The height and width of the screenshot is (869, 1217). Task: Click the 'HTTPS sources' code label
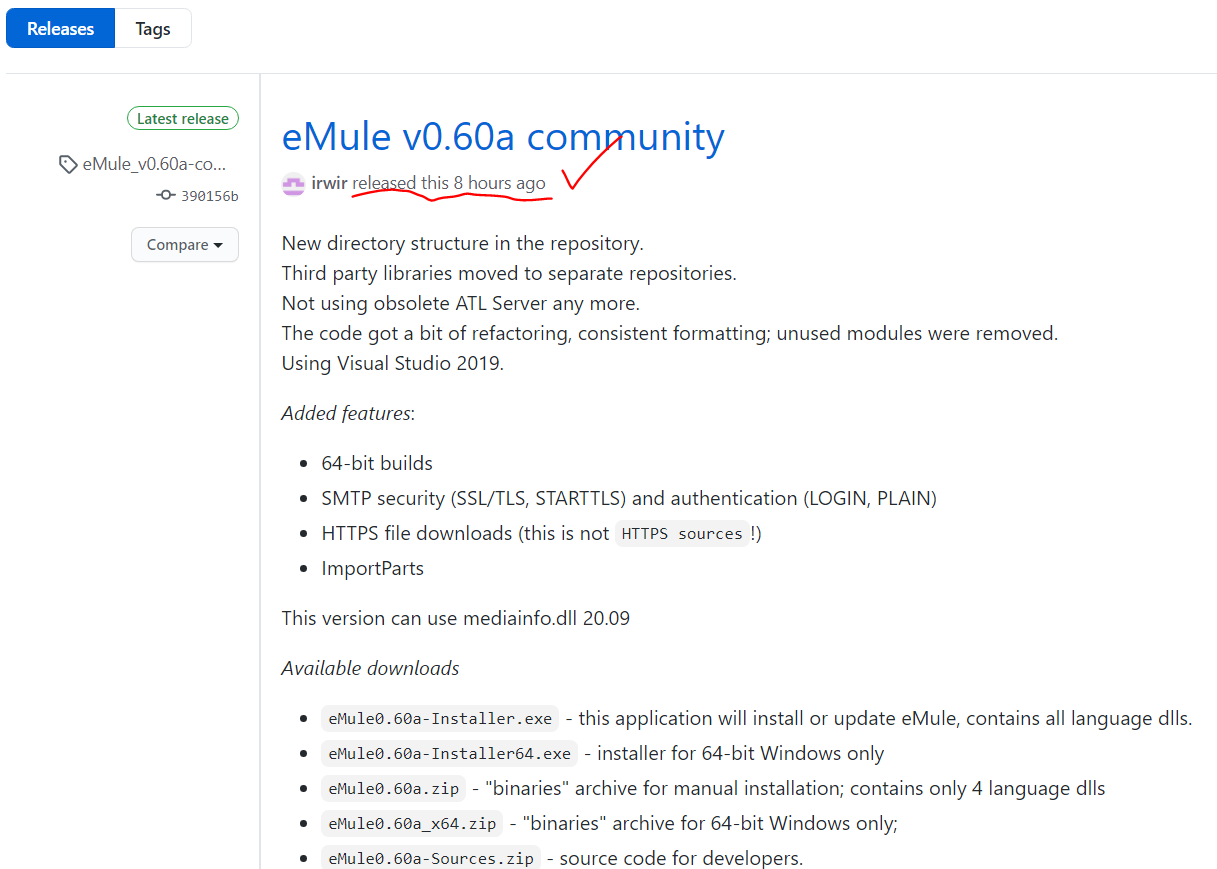pyautogui.click(x=682, y=534)
